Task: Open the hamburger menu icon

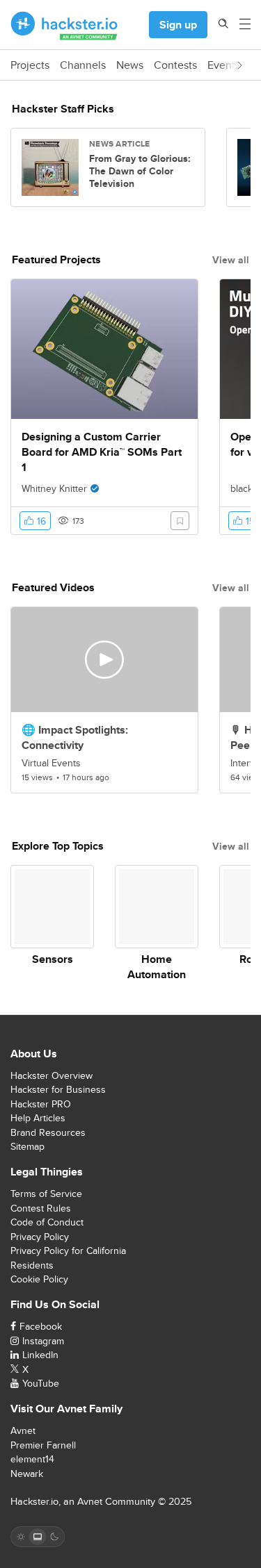Action: coord(245,24)
